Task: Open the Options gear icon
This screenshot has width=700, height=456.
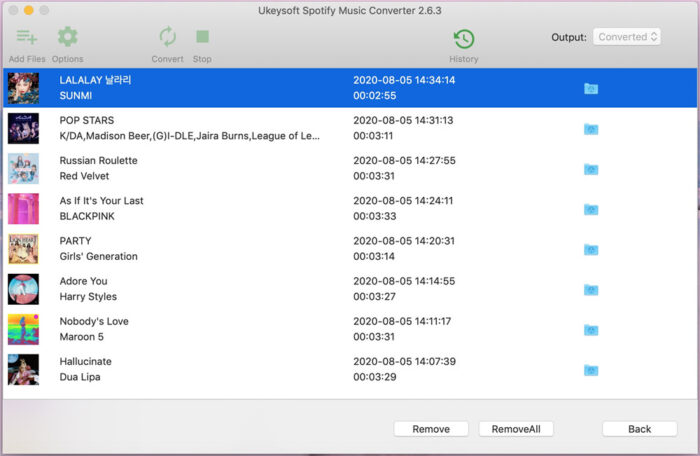Action: pos(67,38)
